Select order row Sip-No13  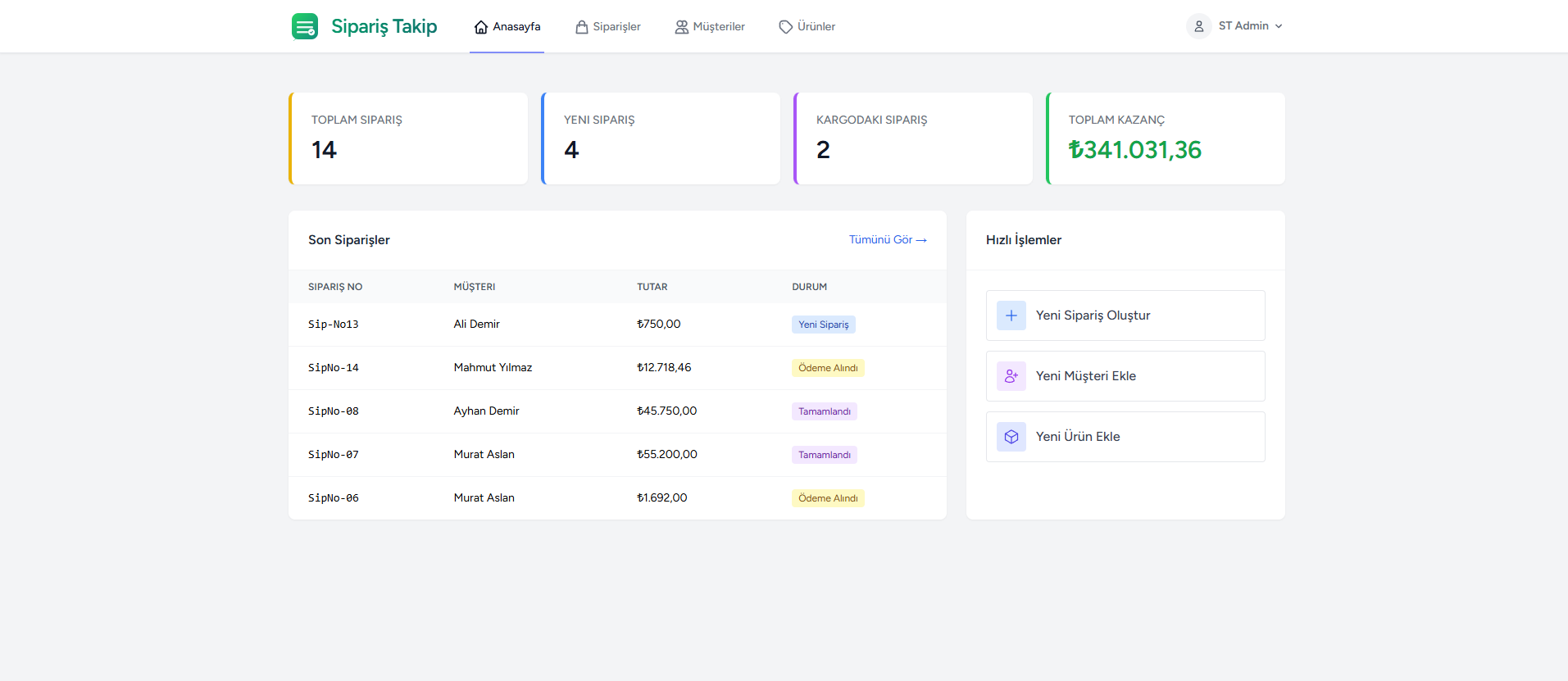coord(334,325)
